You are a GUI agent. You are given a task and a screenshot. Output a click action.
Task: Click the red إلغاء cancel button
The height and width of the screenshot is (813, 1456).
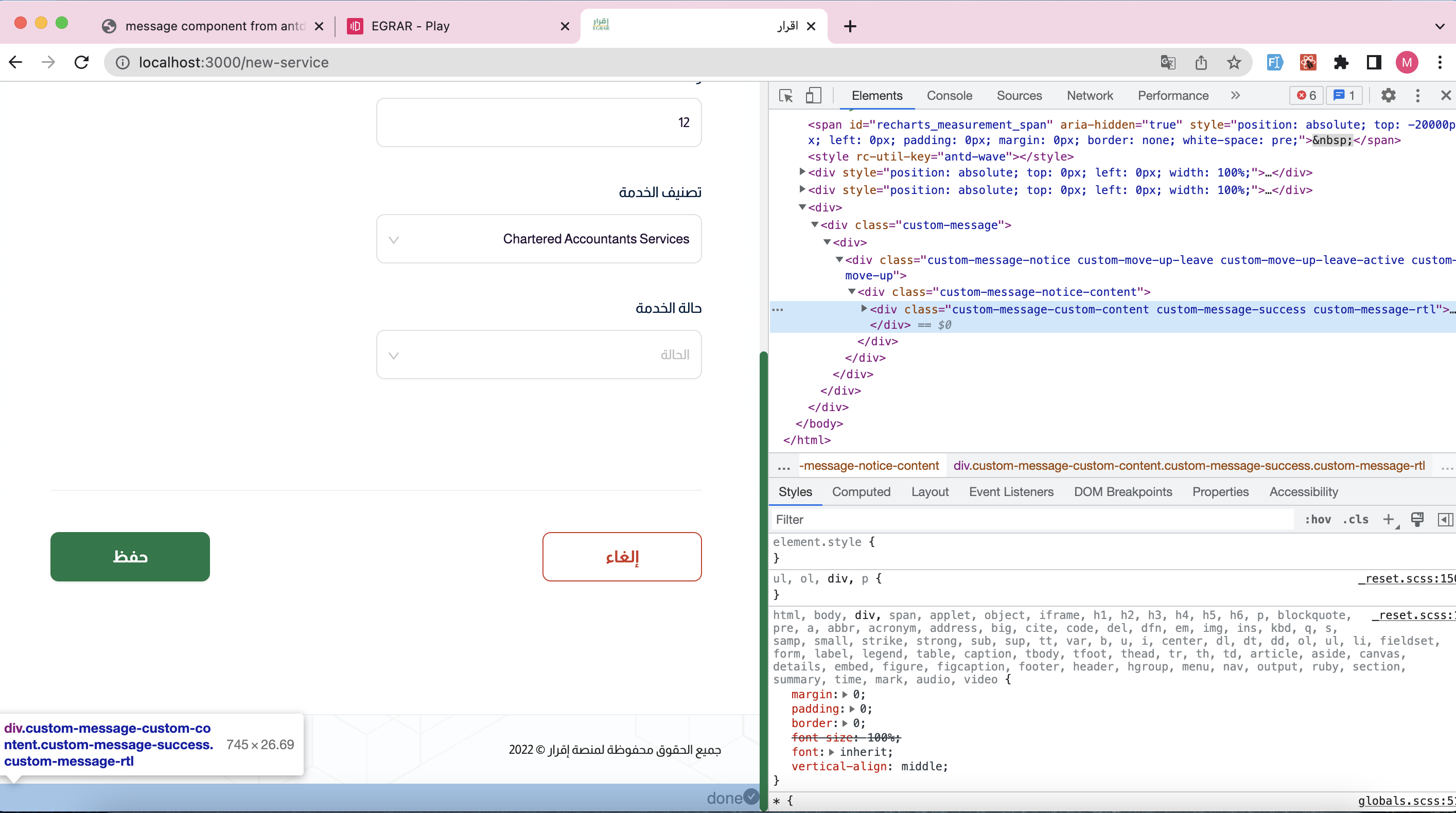tap(622, 557)
